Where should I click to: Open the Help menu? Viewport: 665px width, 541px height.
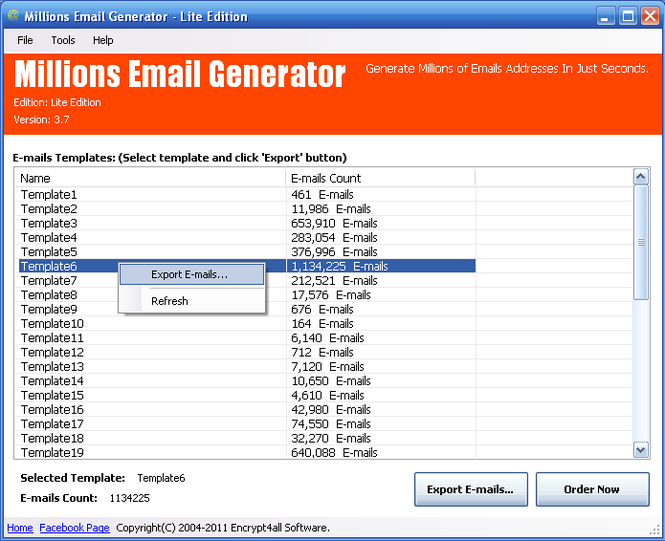[x=103, y=40]
